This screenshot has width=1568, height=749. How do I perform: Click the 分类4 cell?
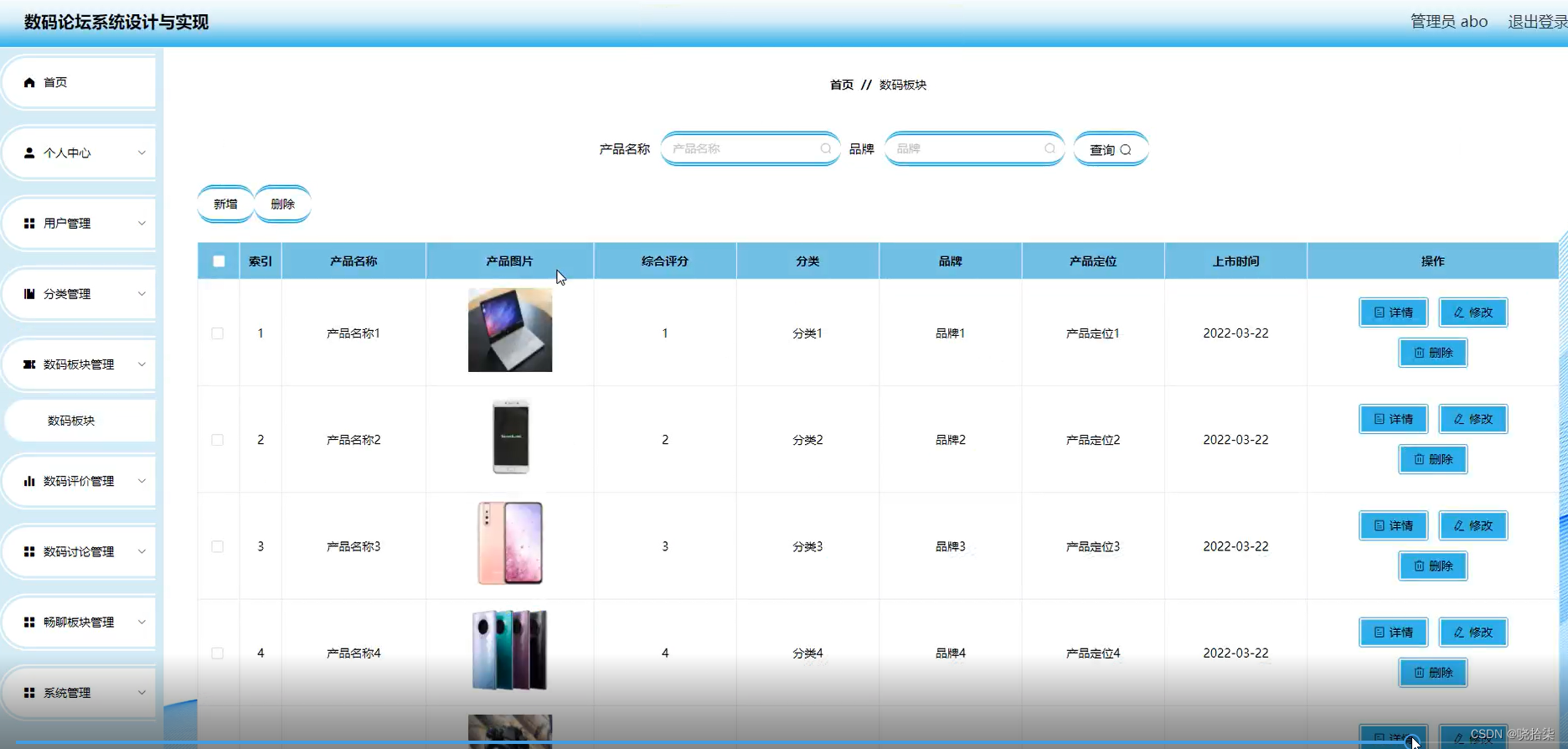807,653
